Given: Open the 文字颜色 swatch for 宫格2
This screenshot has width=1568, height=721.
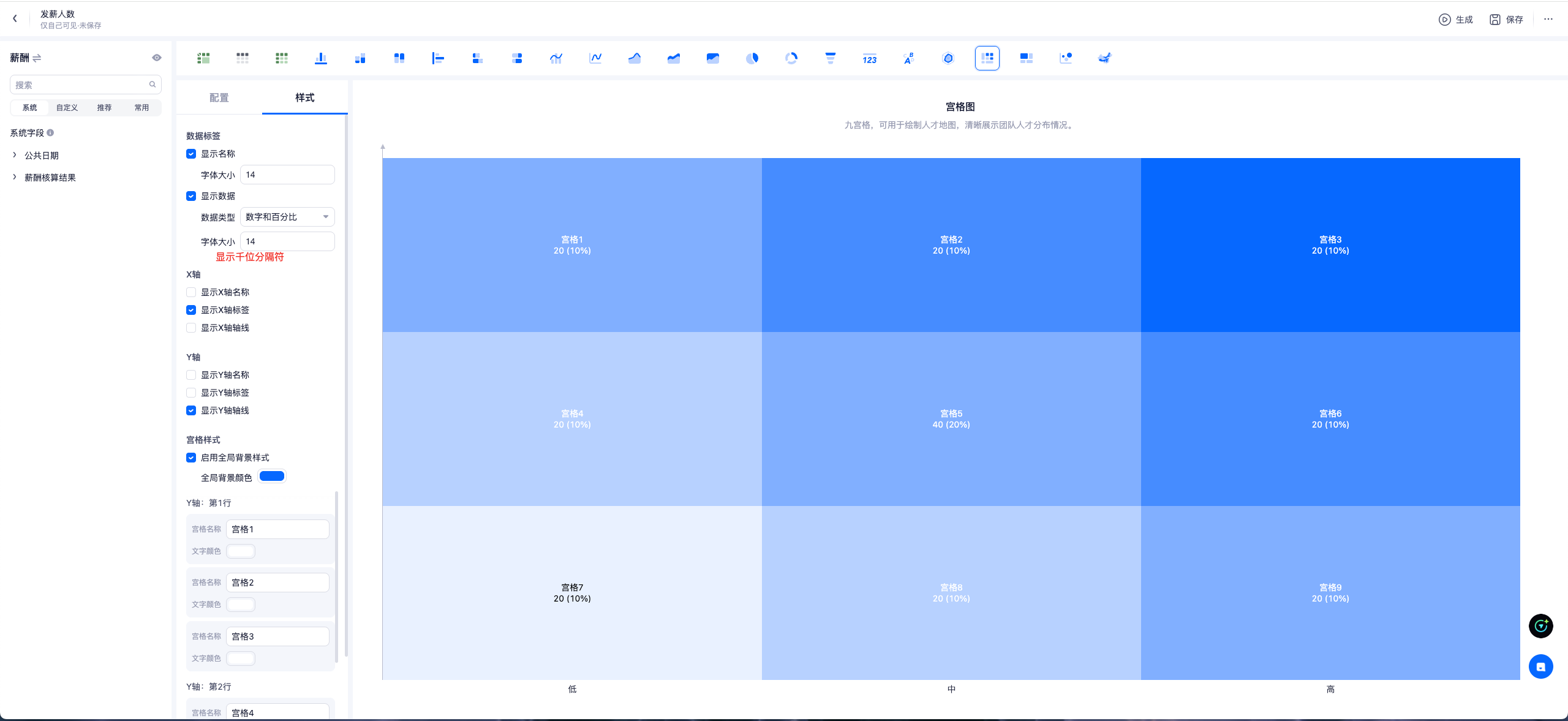Looking at the screenshot, I should pyautogui.click(x=241, y=604).
